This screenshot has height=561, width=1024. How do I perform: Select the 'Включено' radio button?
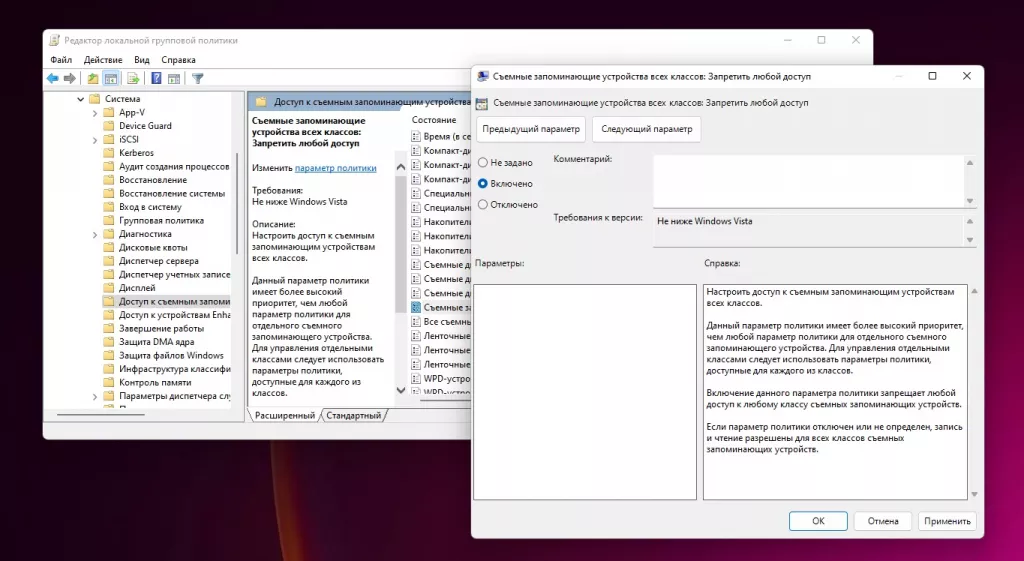484,184
